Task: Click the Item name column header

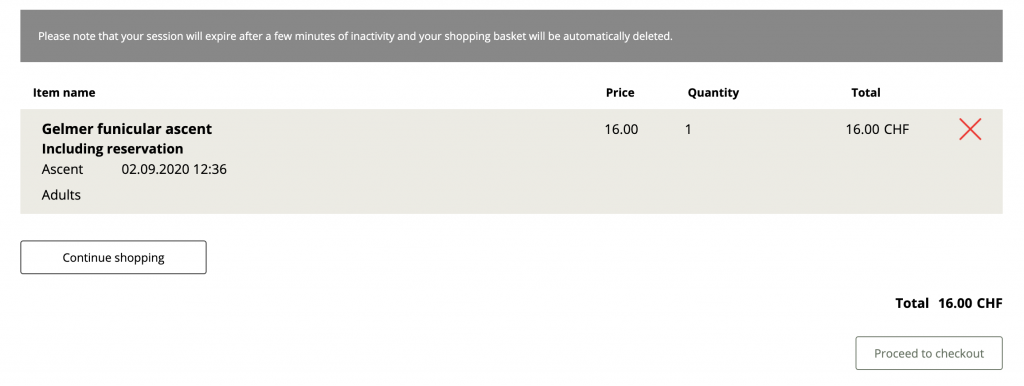Action: [64, 93]
